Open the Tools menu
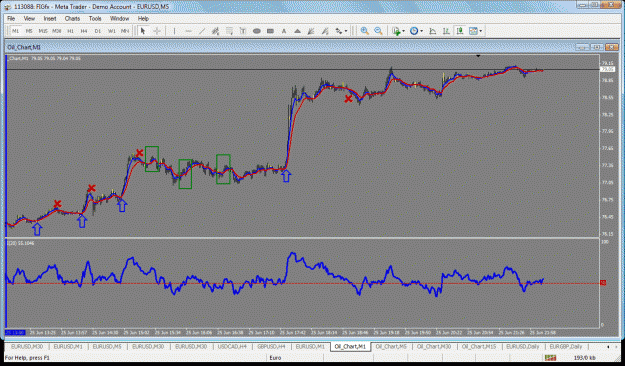This screenshot has height=366, width=625. pyautogui.click(x=95, y=18)
